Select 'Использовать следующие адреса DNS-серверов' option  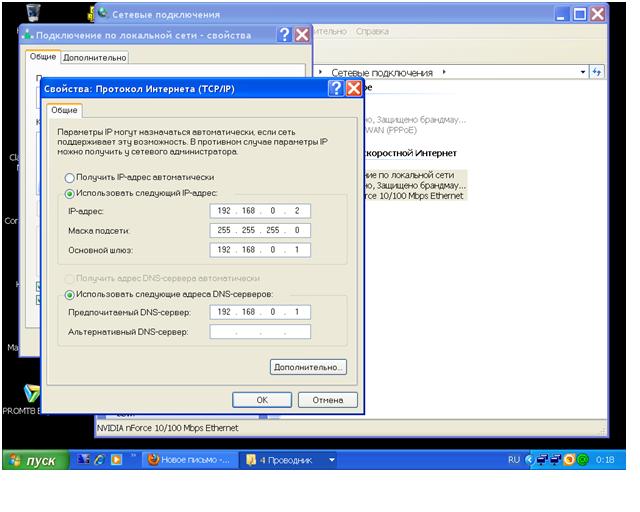(70, 294)
